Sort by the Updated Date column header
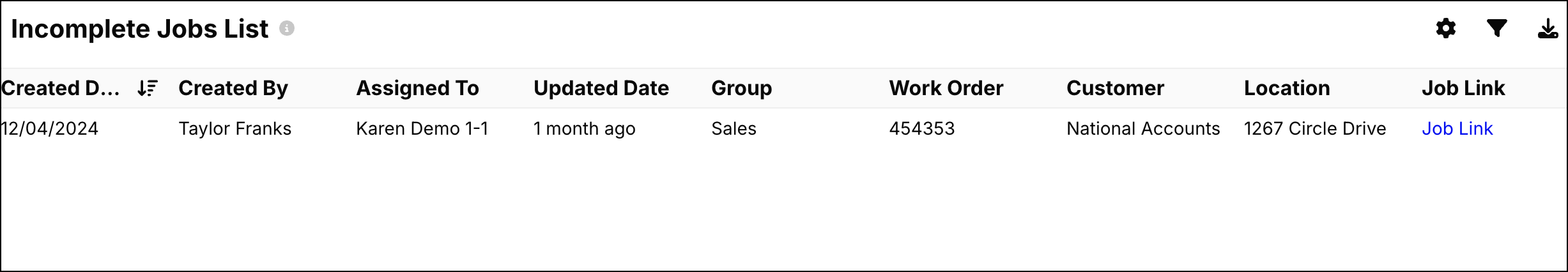 601,88
